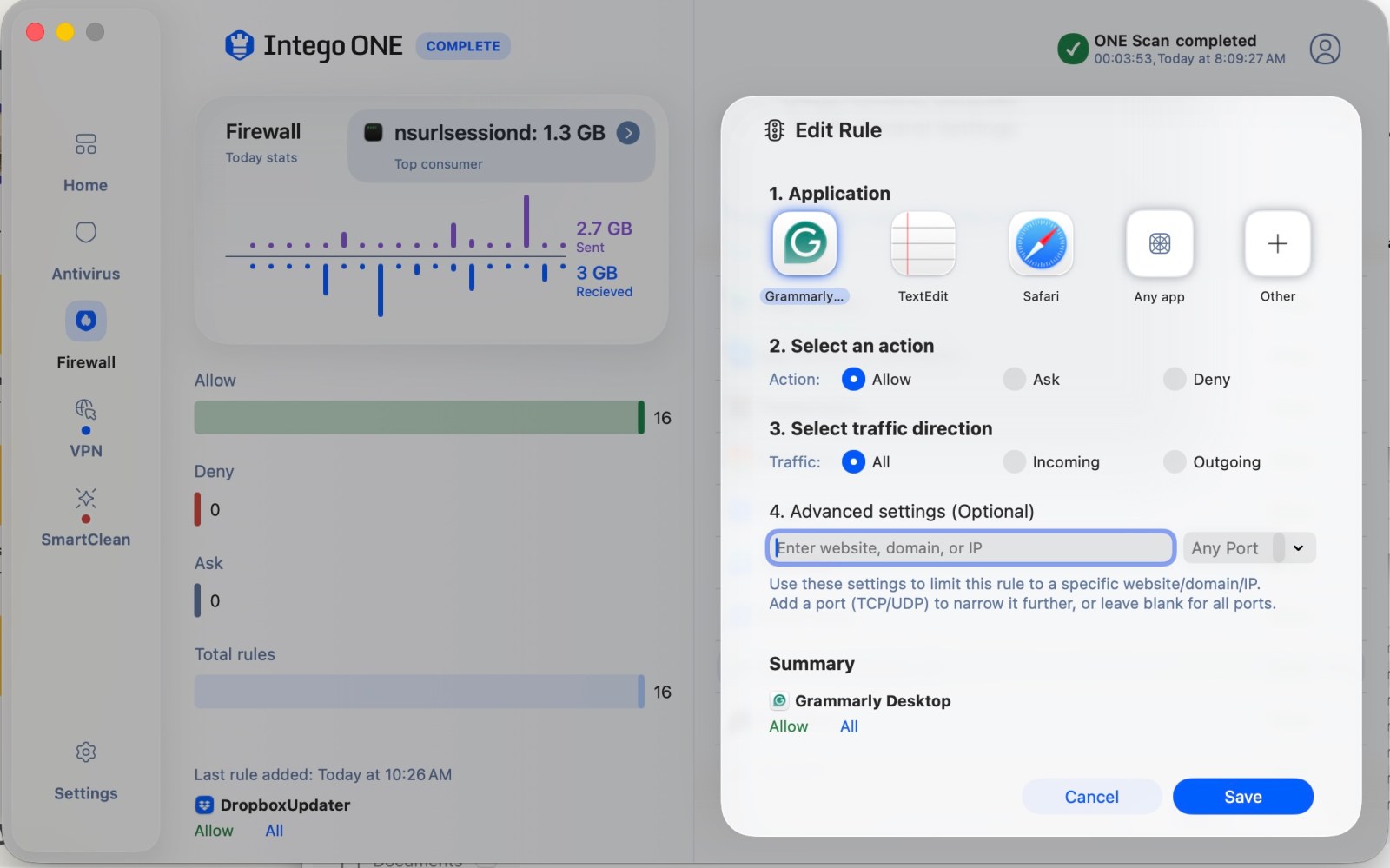This screenshot has width=1390, height=868.
Task: Open the user account profile icon
Action: coord(1325,49)
